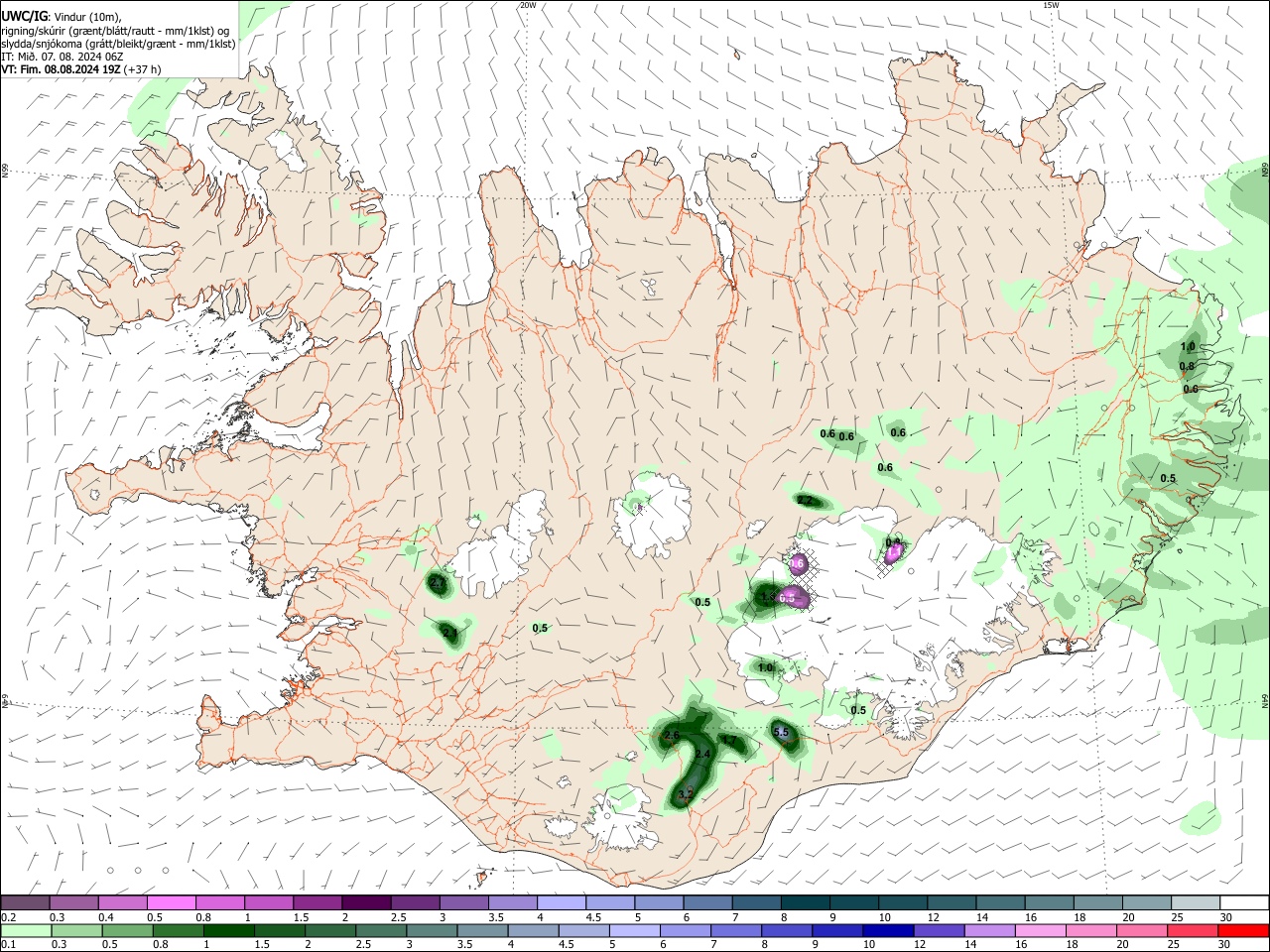
Task: Click 'VT: Fim. 08.08.2024 19Z (+37 h)' text
Action: (81, 69)
